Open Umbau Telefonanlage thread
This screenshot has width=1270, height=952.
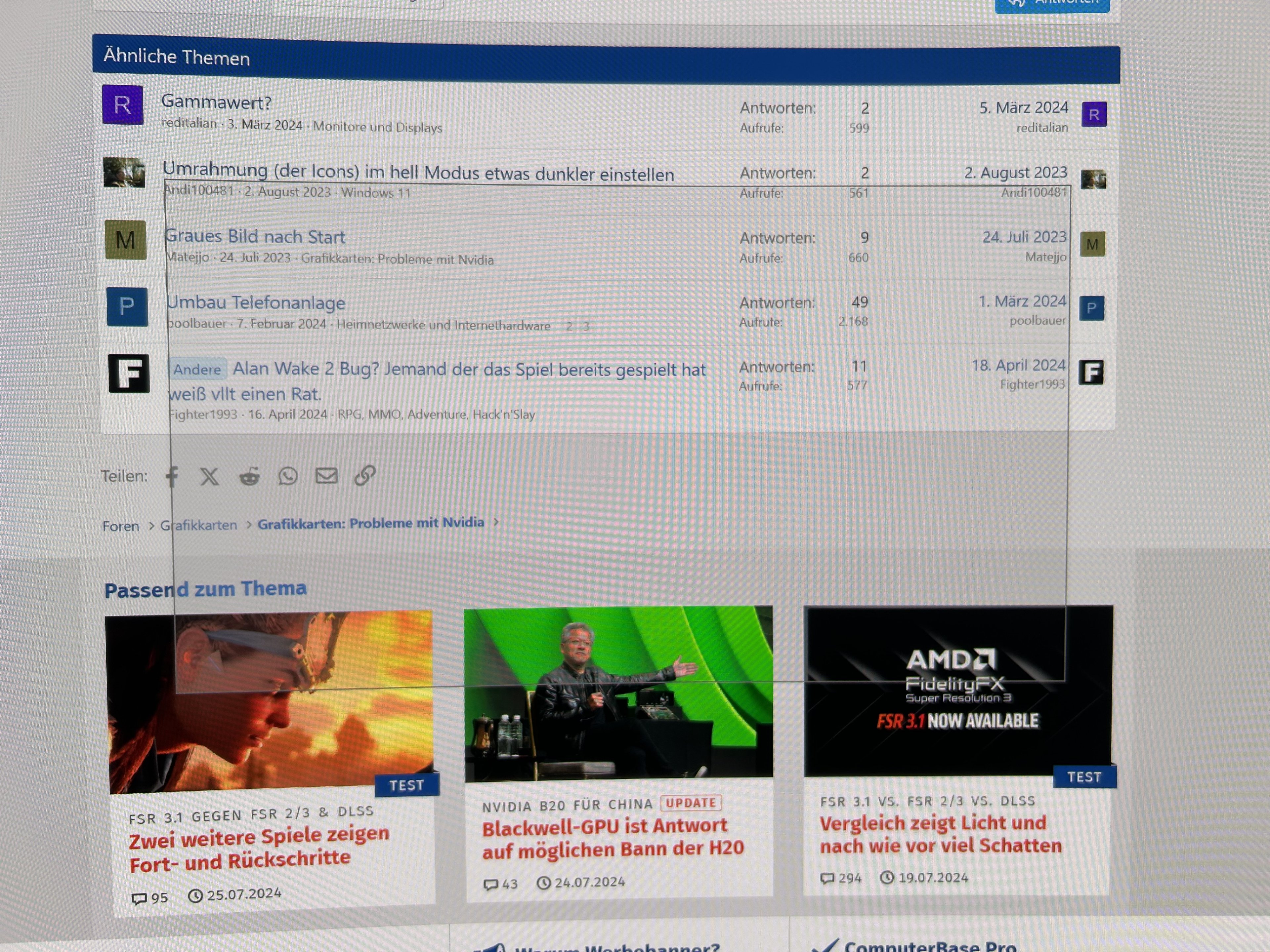click(x=256, y=302)
